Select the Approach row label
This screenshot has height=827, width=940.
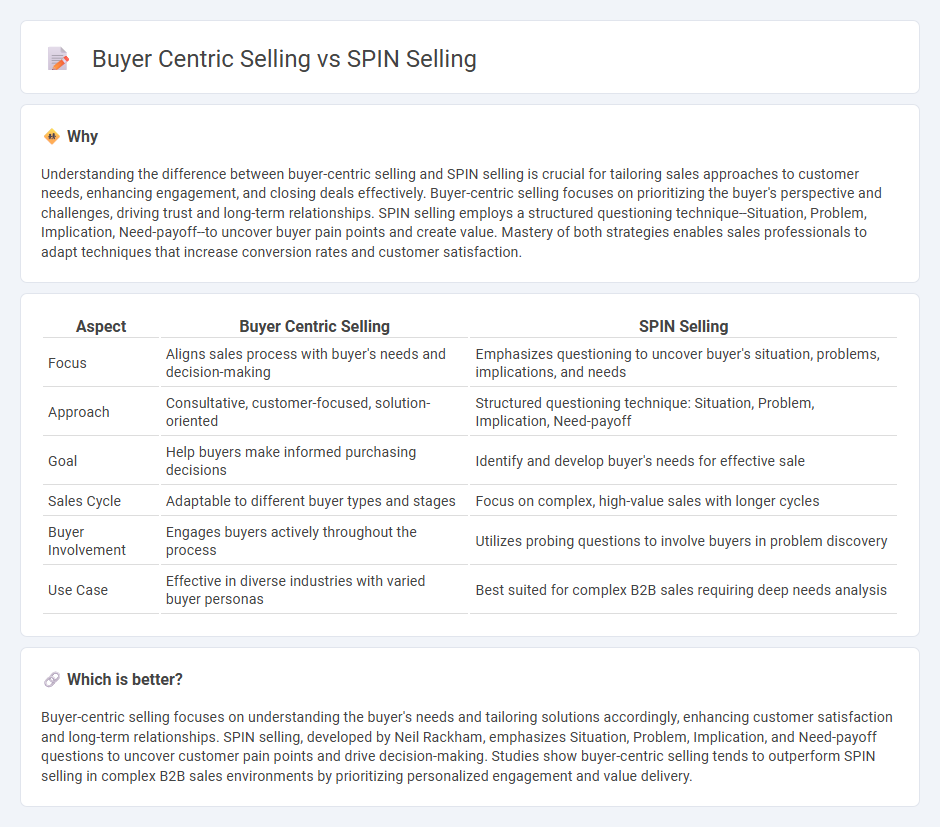coord(79,412)
